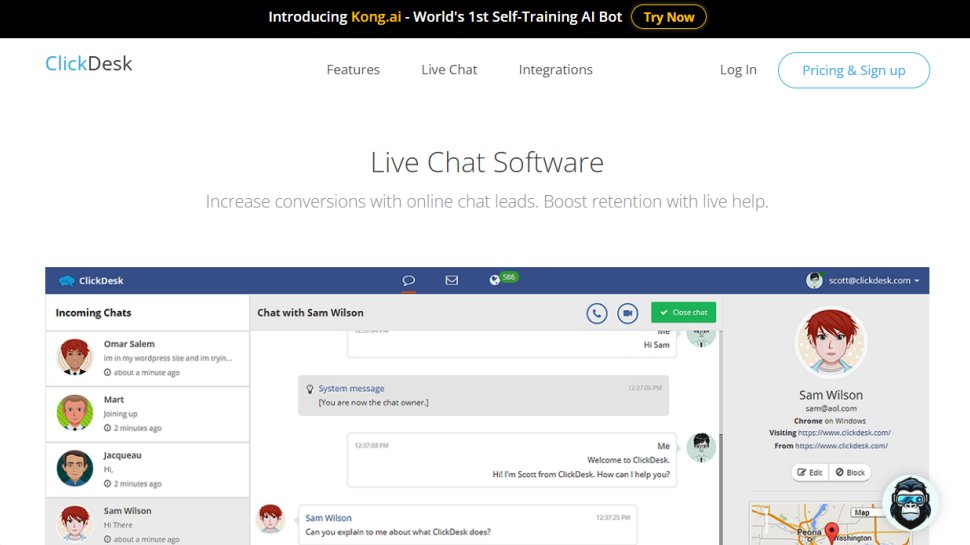Click the clock icon under Jacqueau
970x545 pixels.
click(108, 484)
